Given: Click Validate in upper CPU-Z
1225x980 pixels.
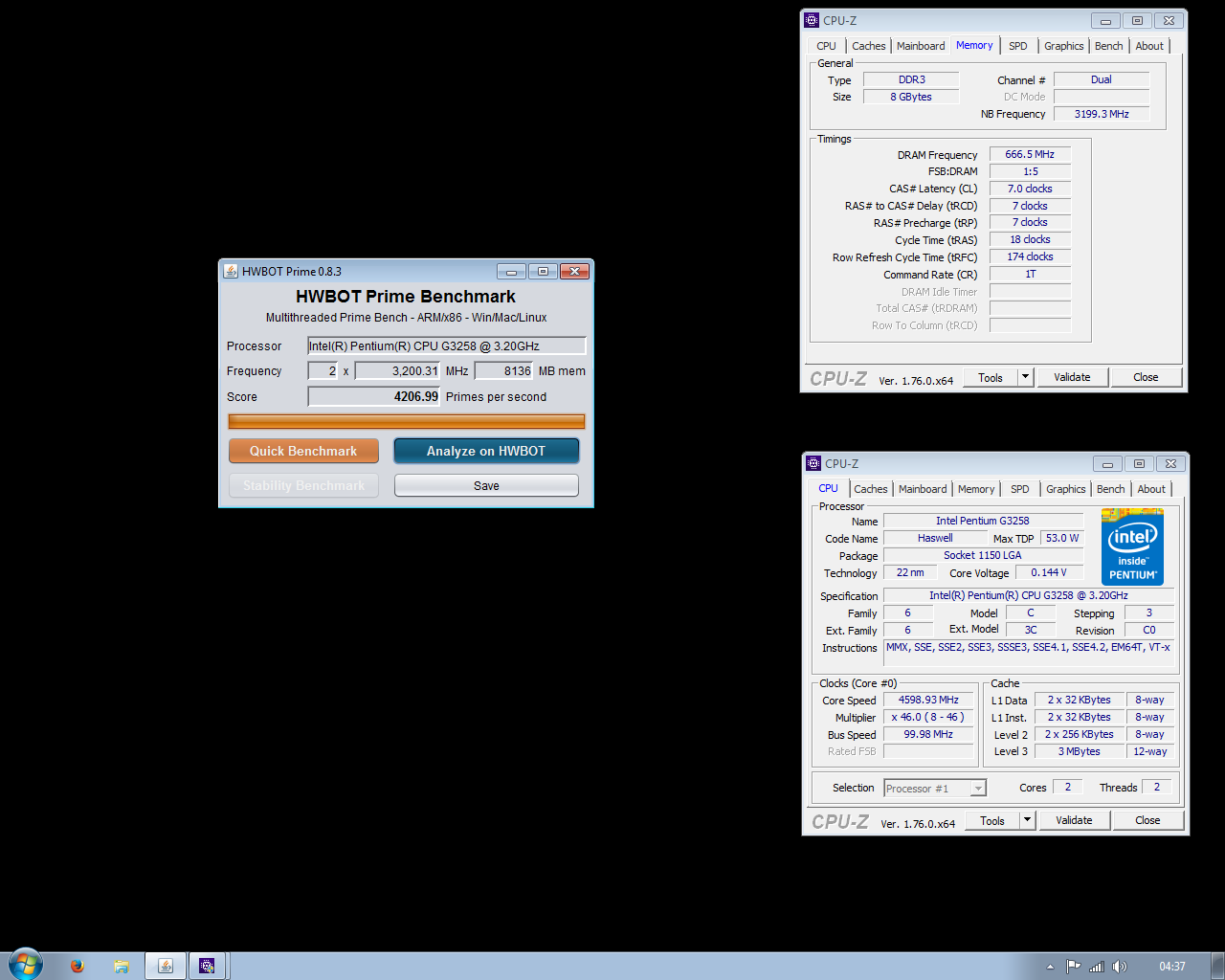Looking at the screenshot, I should coord(1072,377).
